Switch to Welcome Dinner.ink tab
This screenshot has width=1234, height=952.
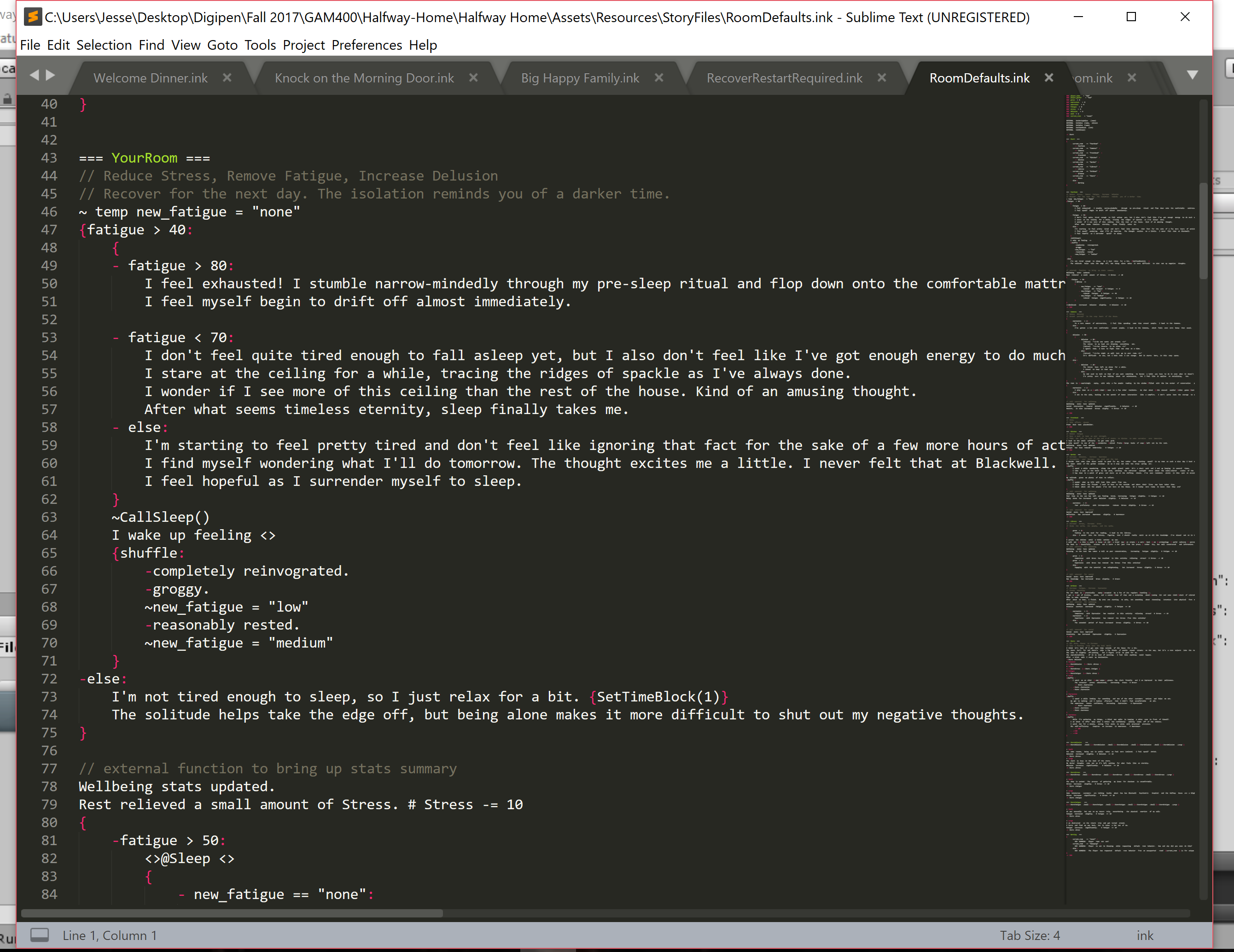(150, 78)
